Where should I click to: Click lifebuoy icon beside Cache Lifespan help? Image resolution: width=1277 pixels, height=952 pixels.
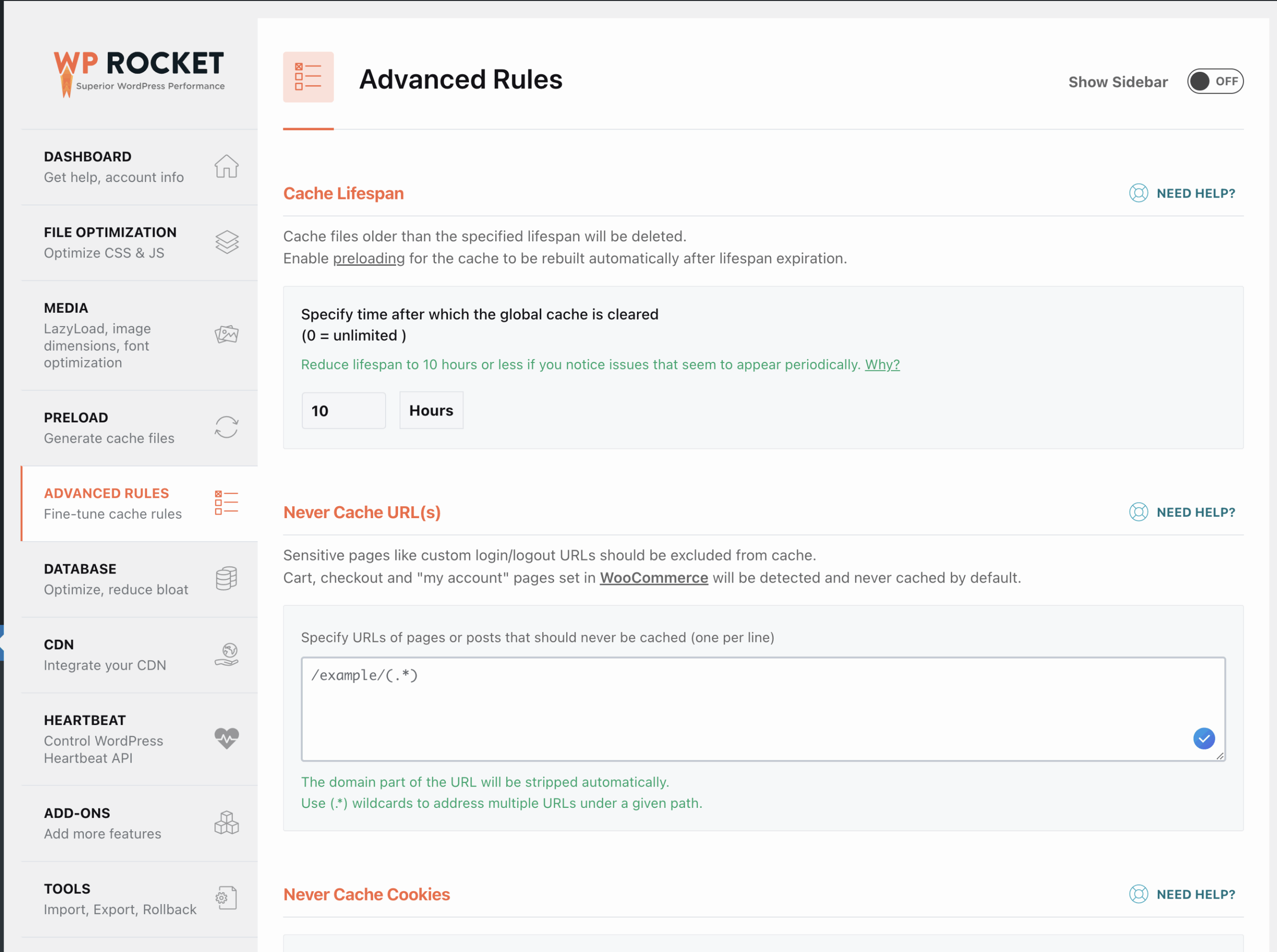tap(1138, 193)
